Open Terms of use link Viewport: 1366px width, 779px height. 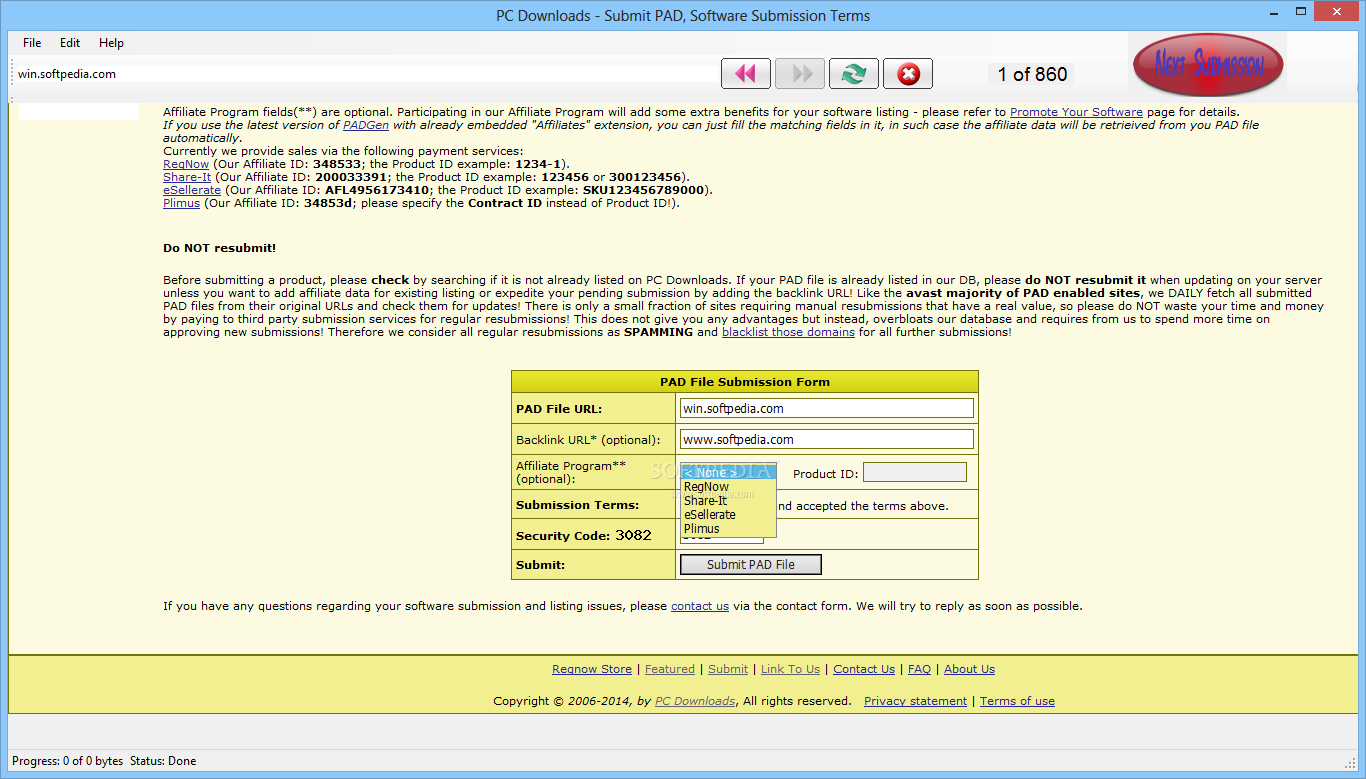1017,701
